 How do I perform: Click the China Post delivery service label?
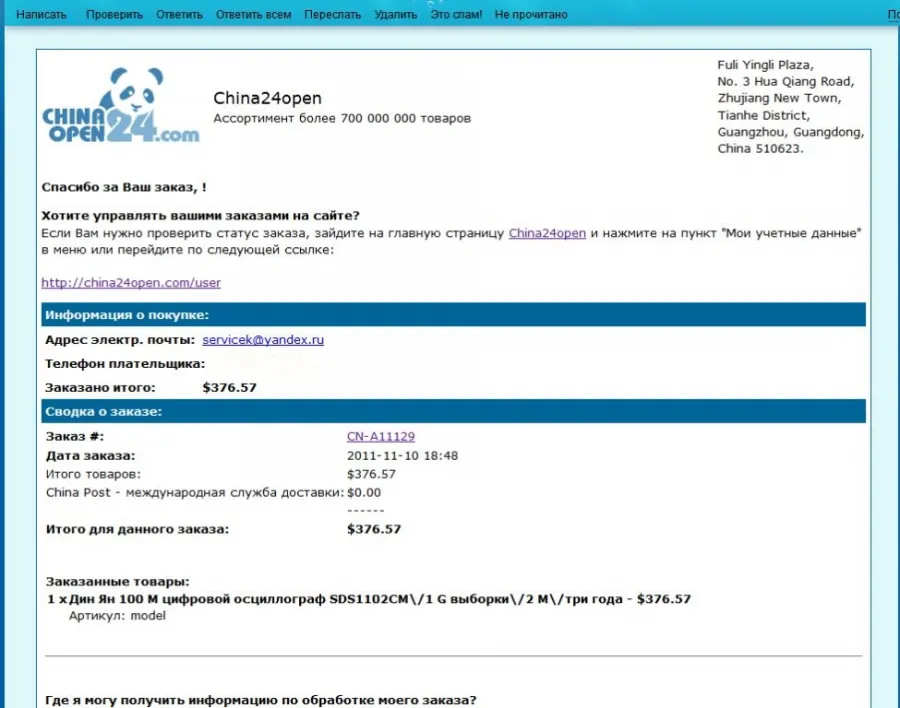(195, 493)
